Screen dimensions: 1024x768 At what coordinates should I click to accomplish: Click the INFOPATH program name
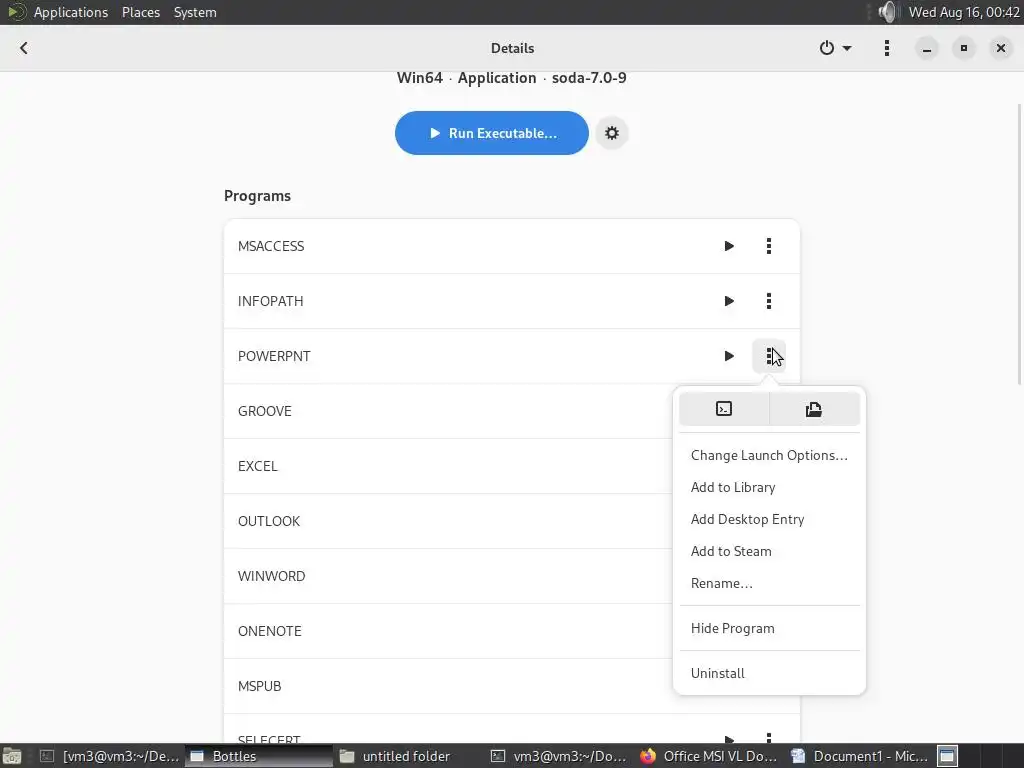pyautogui.click(x=270, y=301)
